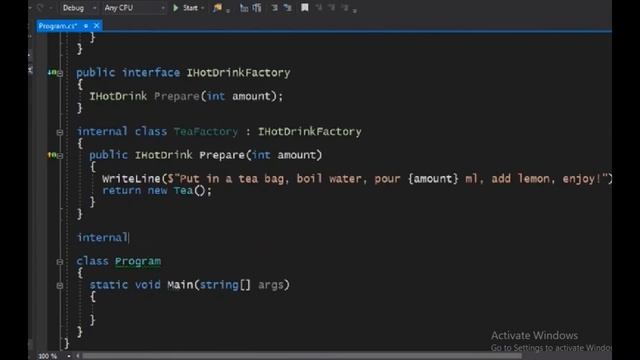The height and width of the screenshot is (360, 640).
Task: Collapse the Program class block
Action: pos(60,262)
